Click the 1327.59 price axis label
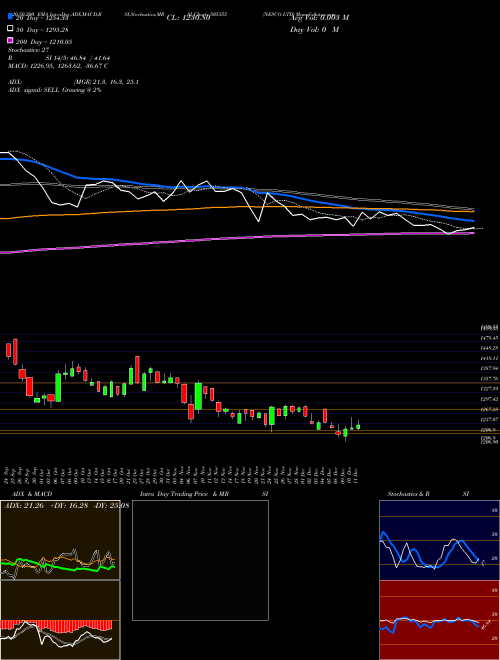500x660 pixels. [489, 389]
